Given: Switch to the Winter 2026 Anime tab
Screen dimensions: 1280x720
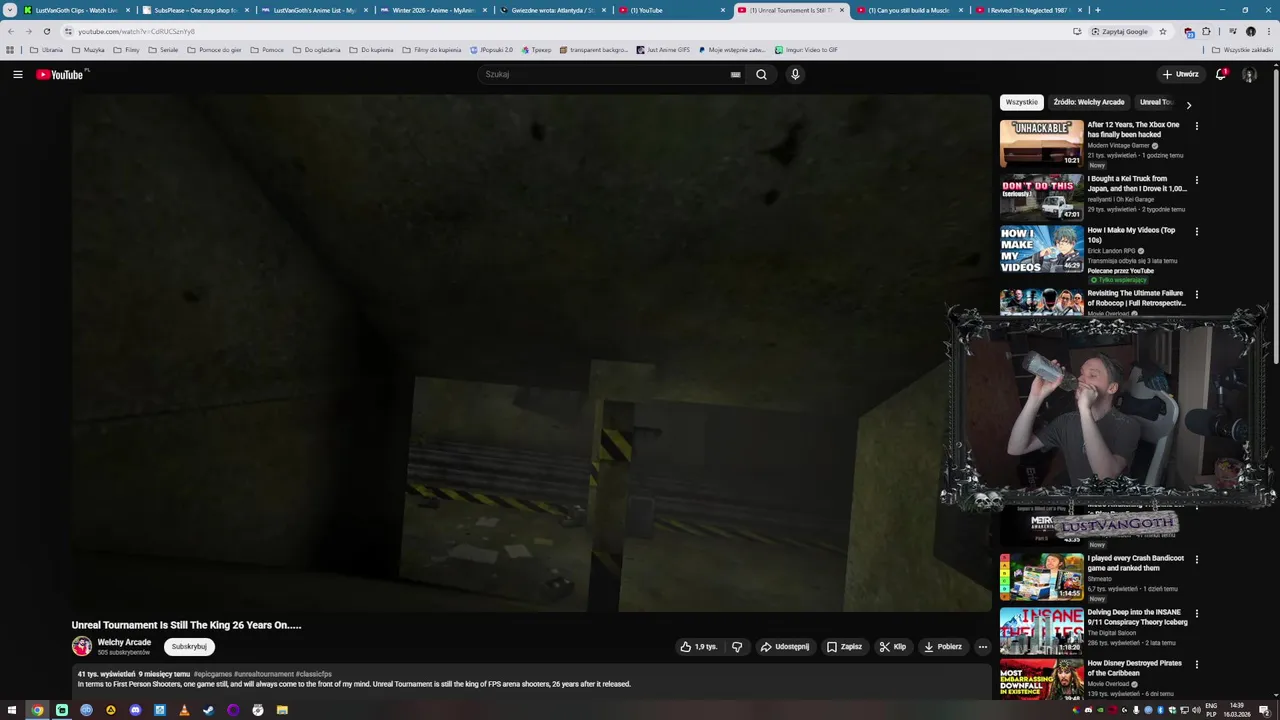Looking at the screenshot, I should point(433,10).
